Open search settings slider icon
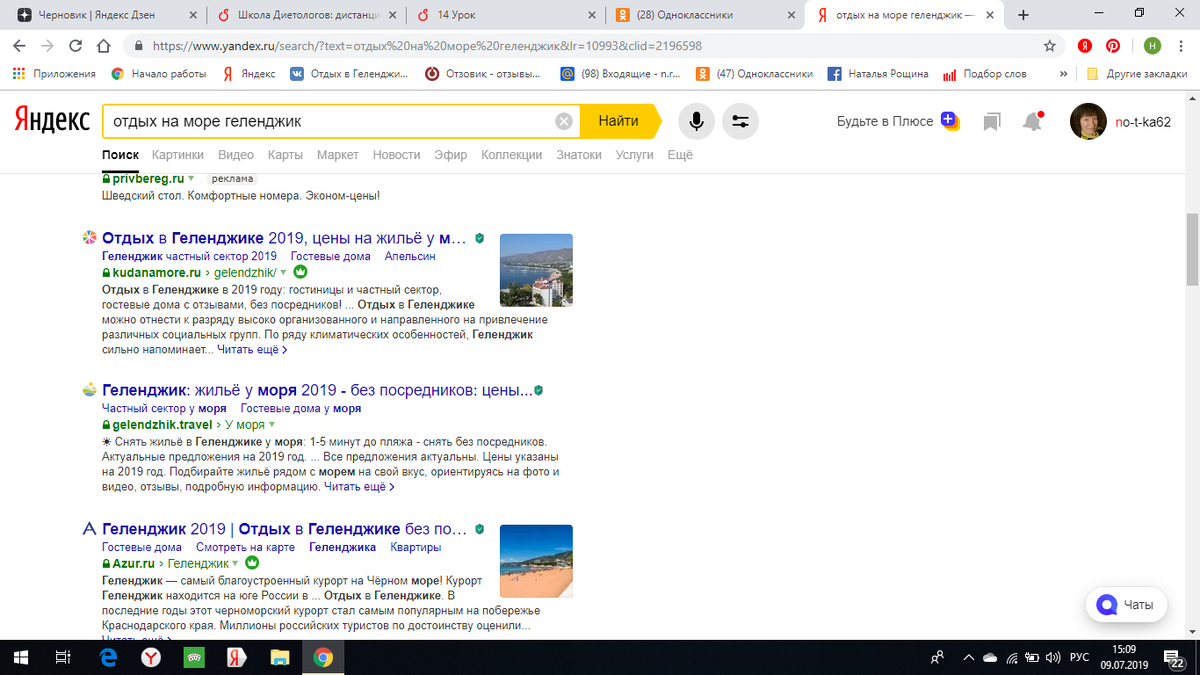The height and width of the screenshot is (675, 1200). pyautogui.click(x=740, y=121)
